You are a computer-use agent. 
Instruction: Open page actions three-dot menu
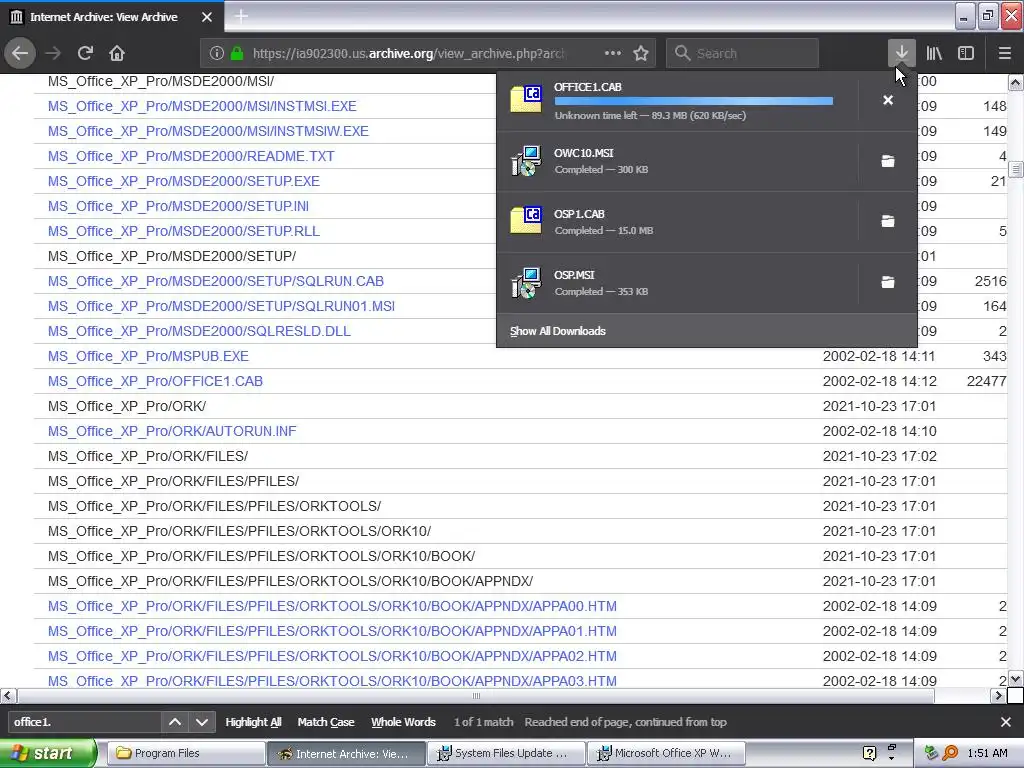click(x=613, y=53)
